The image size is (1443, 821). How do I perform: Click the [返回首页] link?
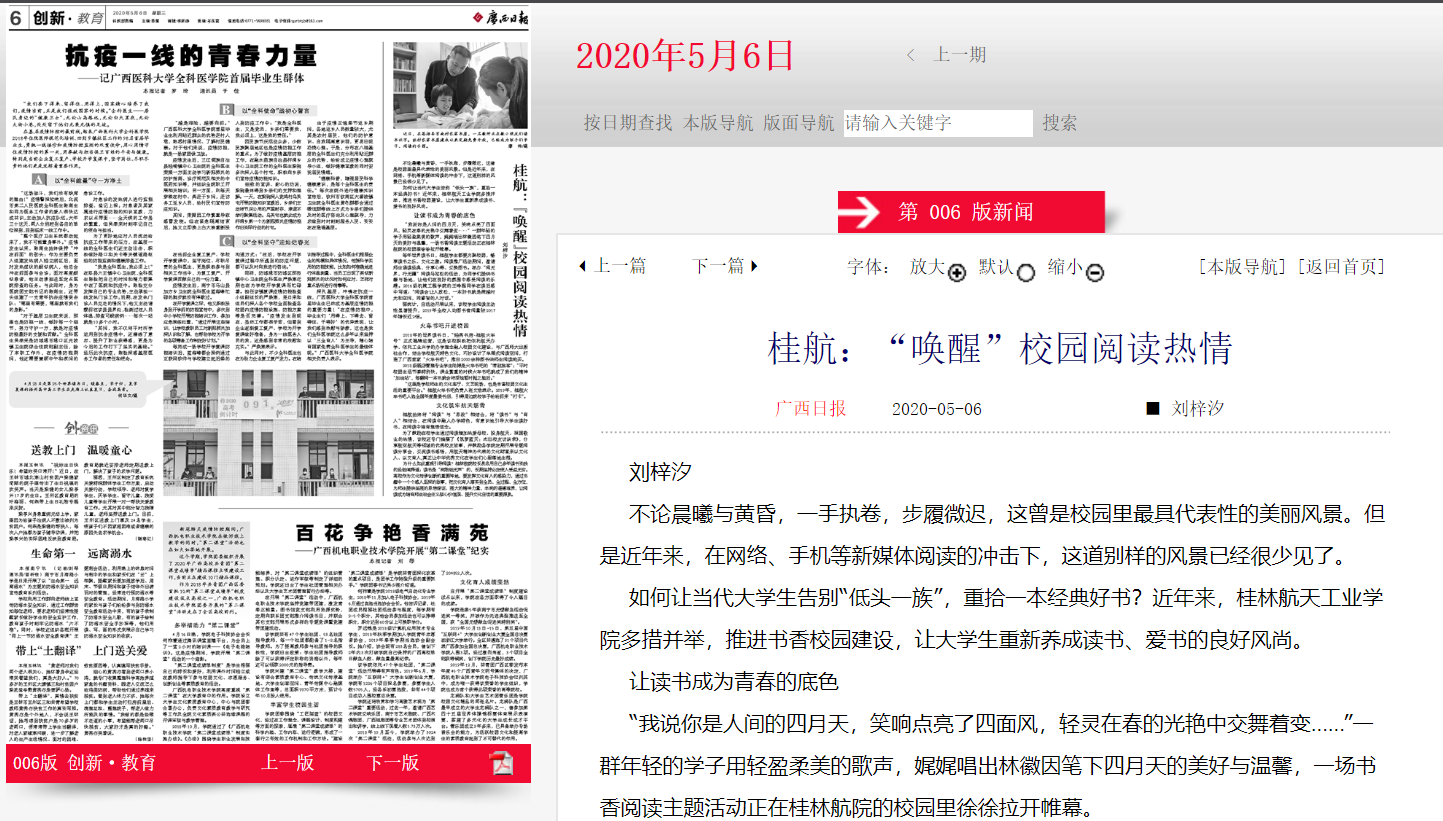[x=1343, y=266]
